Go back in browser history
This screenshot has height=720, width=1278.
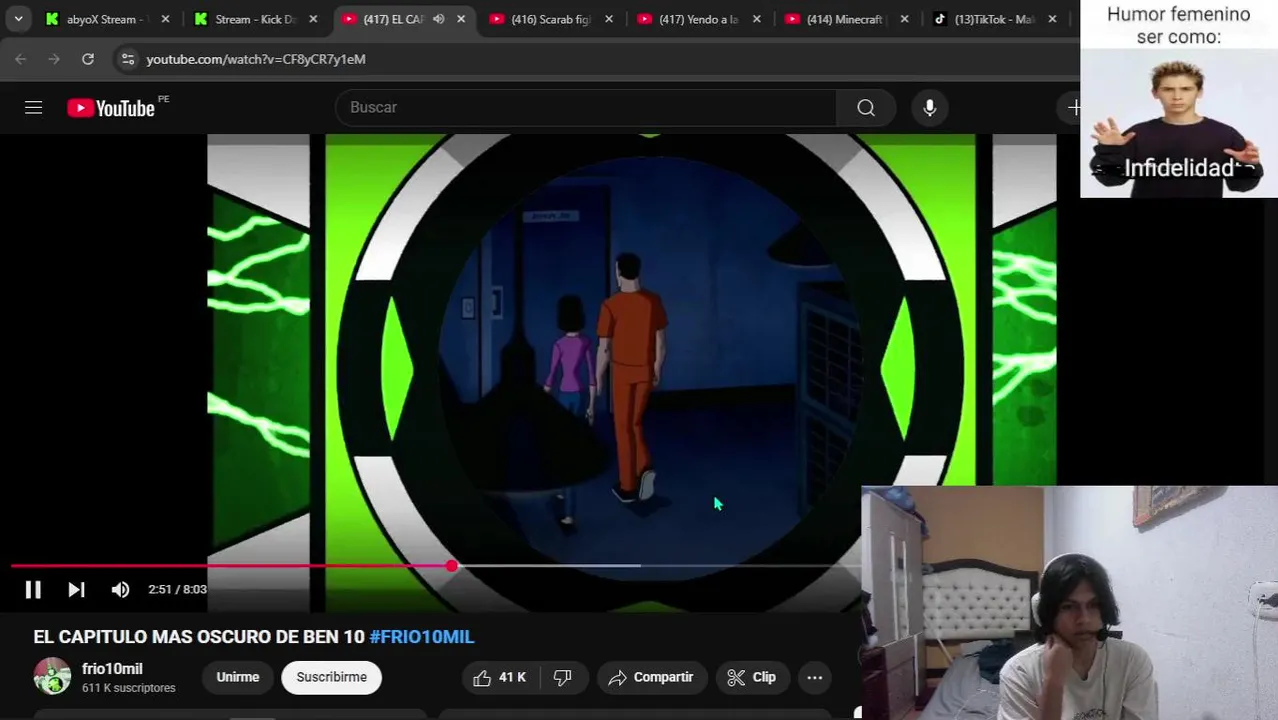coord(21,59)
